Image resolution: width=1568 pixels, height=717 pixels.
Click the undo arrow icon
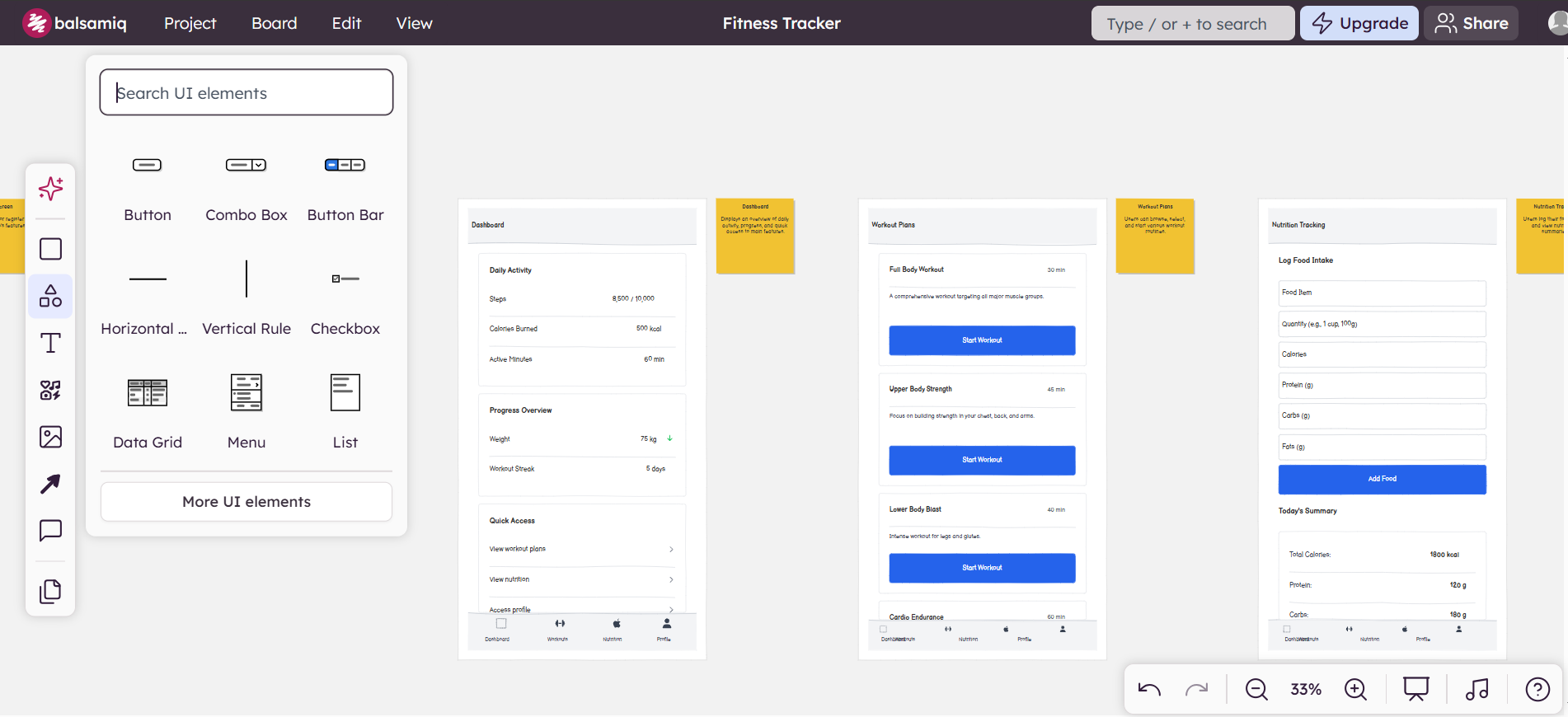point(1149,689)
